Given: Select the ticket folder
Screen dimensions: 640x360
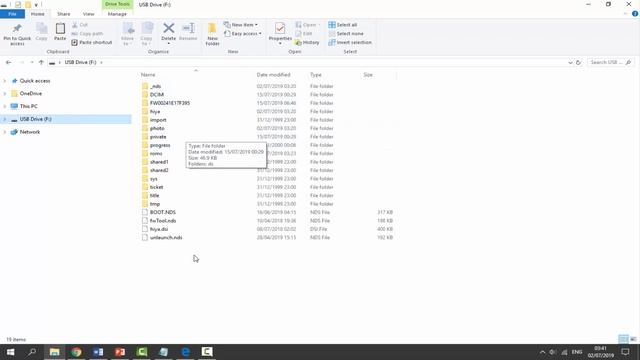Looking at the screenshot, I should [x=156, y=187].
